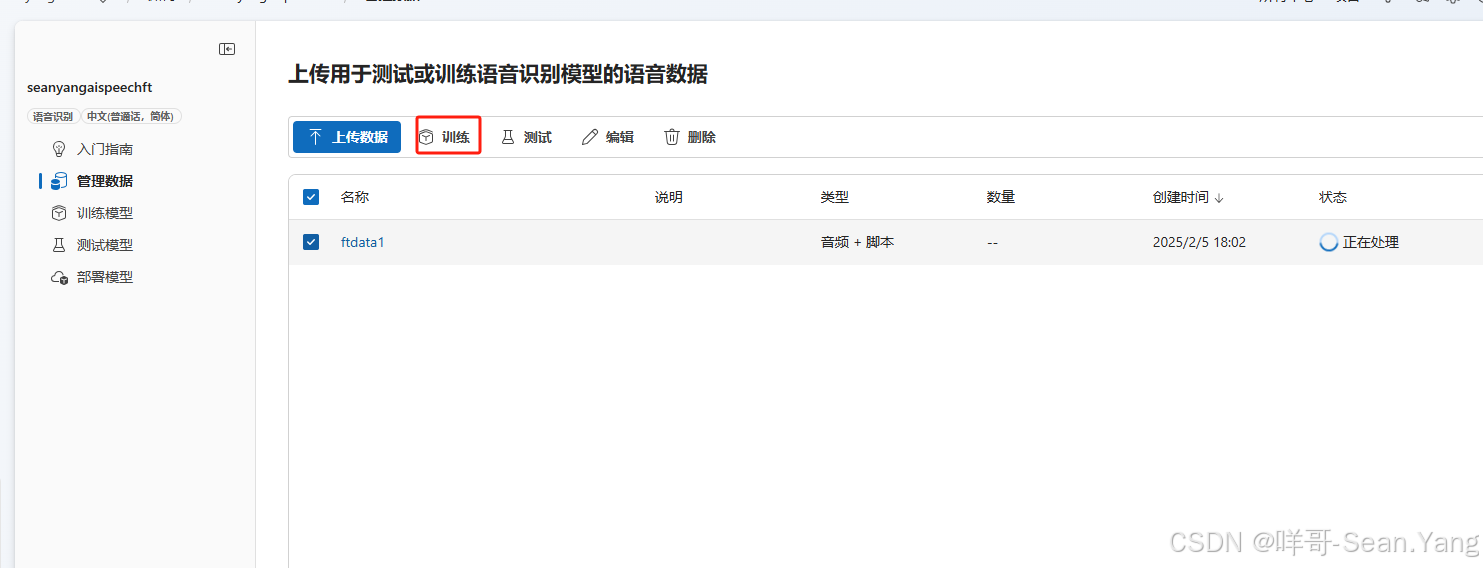Click the 训练 toolbar button
Screen dimensions: 1483x568
click(445, 137)
